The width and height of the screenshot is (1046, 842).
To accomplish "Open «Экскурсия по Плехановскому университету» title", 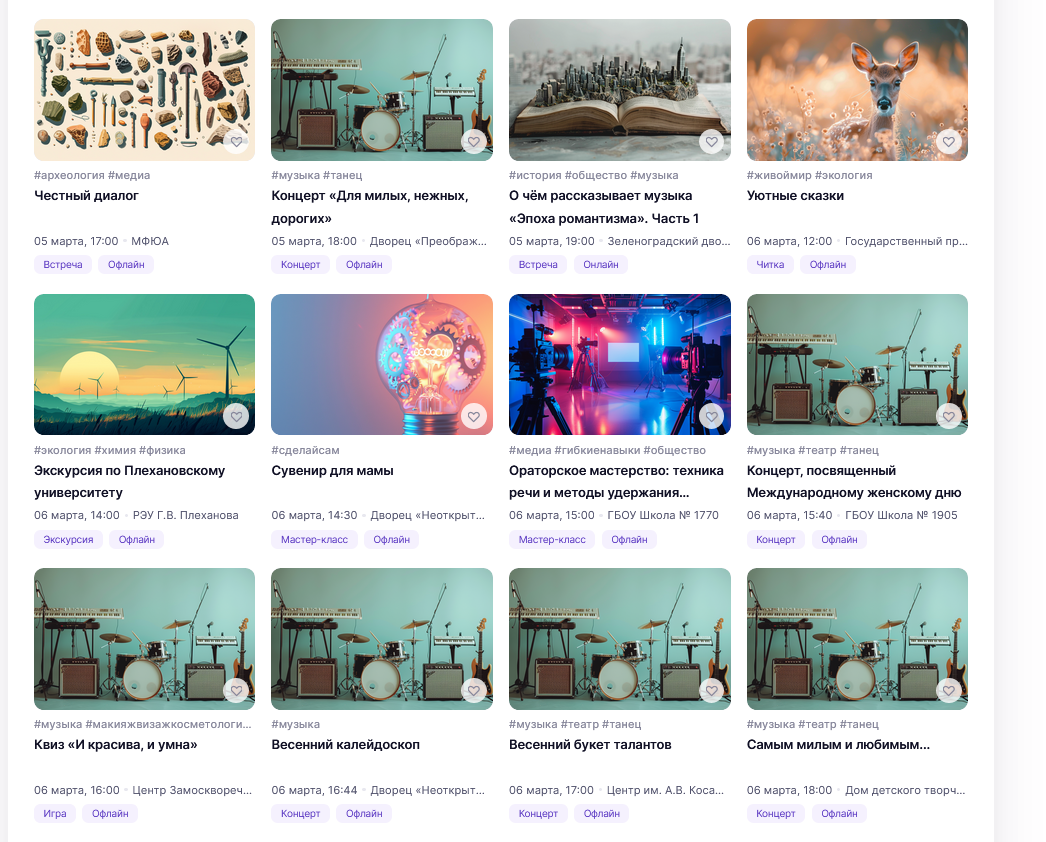I will click(129, 482).
